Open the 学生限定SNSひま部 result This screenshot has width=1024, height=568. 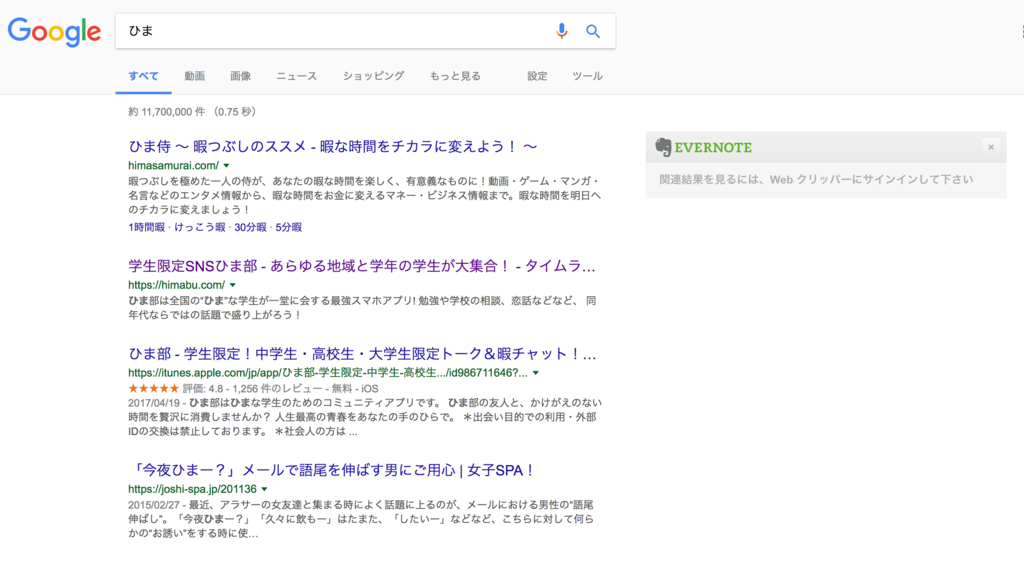pos(362,266)
